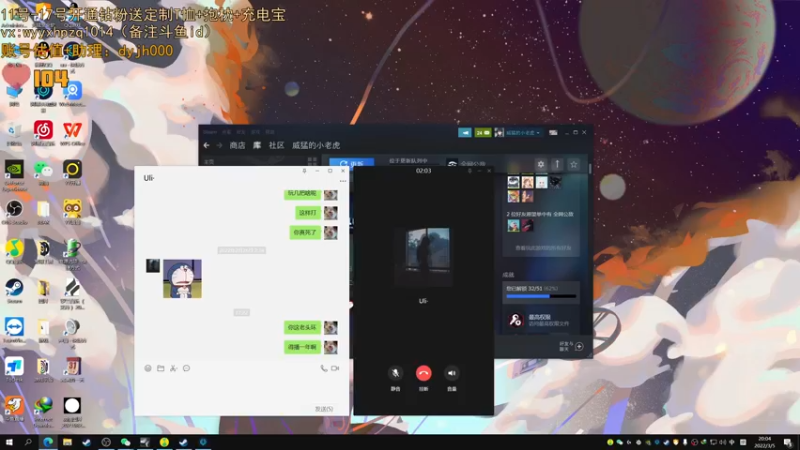Click the blue Update button in Steam
Image resolution: width=800 pixels, height=450 pixels.
[x=352, y=164]
